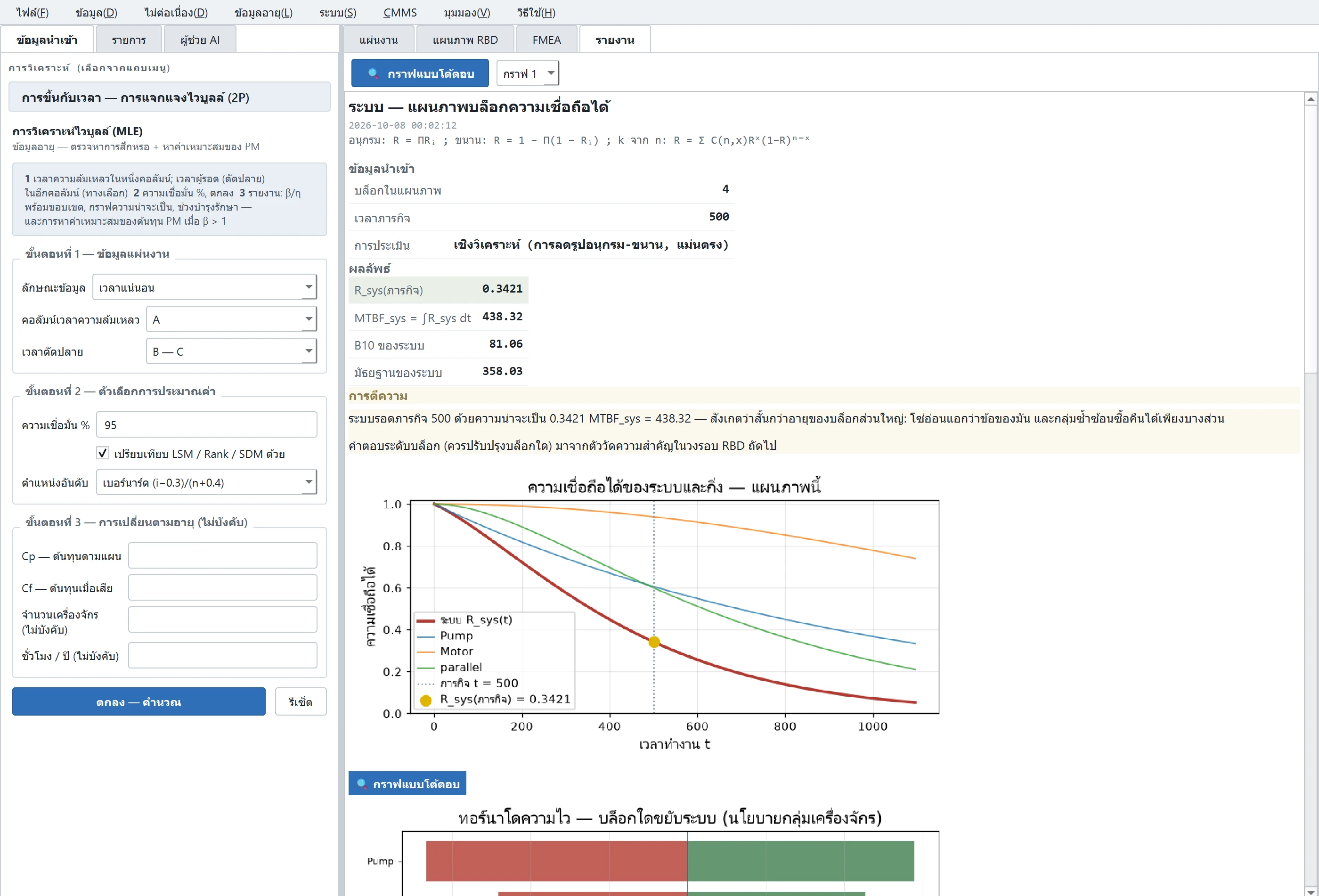Expand เวลาตัดปลาย dropdown showing B — C
This screenshot has height=896, width=1319.
click(x=232, y=351)
